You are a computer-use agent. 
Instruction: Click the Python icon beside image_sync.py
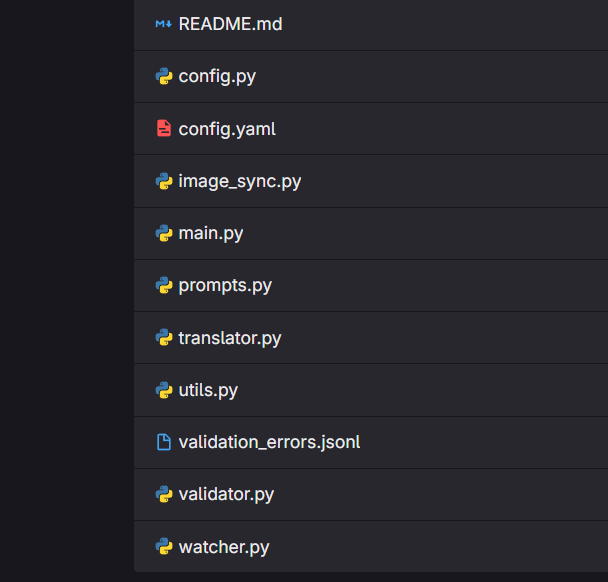tap(164, 181)
